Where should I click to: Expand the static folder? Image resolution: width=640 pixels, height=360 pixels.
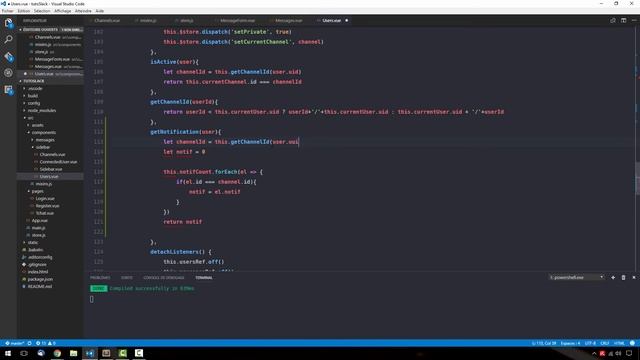click(33, 242)
